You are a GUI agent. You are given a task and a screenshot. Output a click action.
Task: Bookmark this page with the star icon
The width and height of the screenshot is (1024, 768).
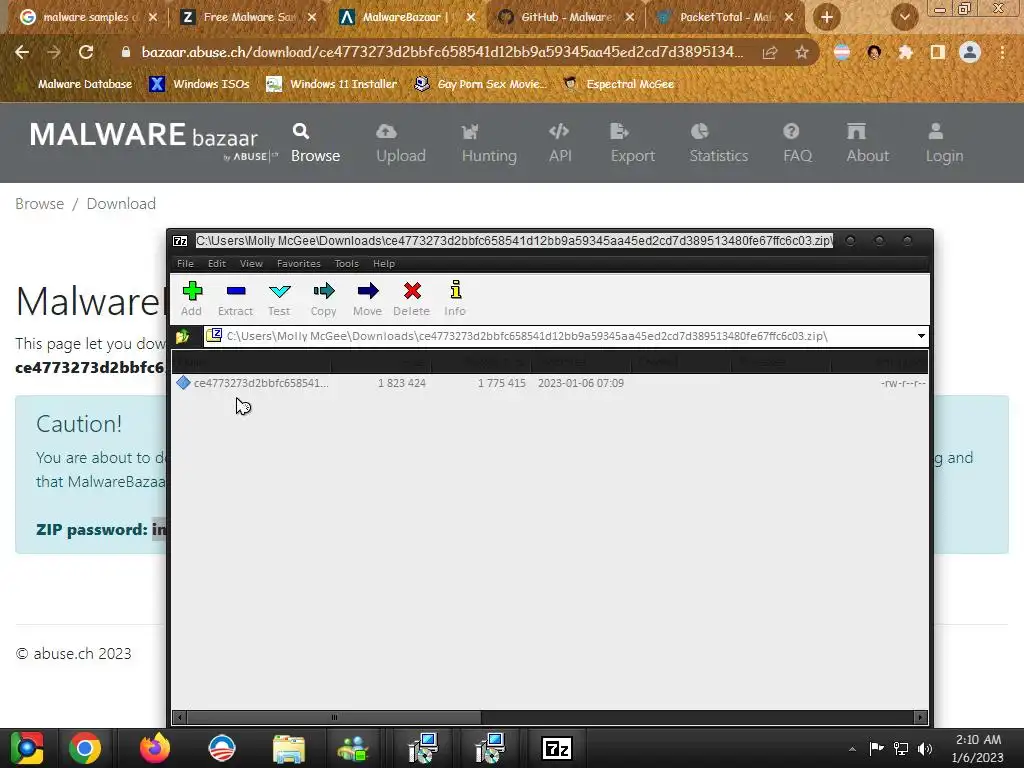[802, 53]
